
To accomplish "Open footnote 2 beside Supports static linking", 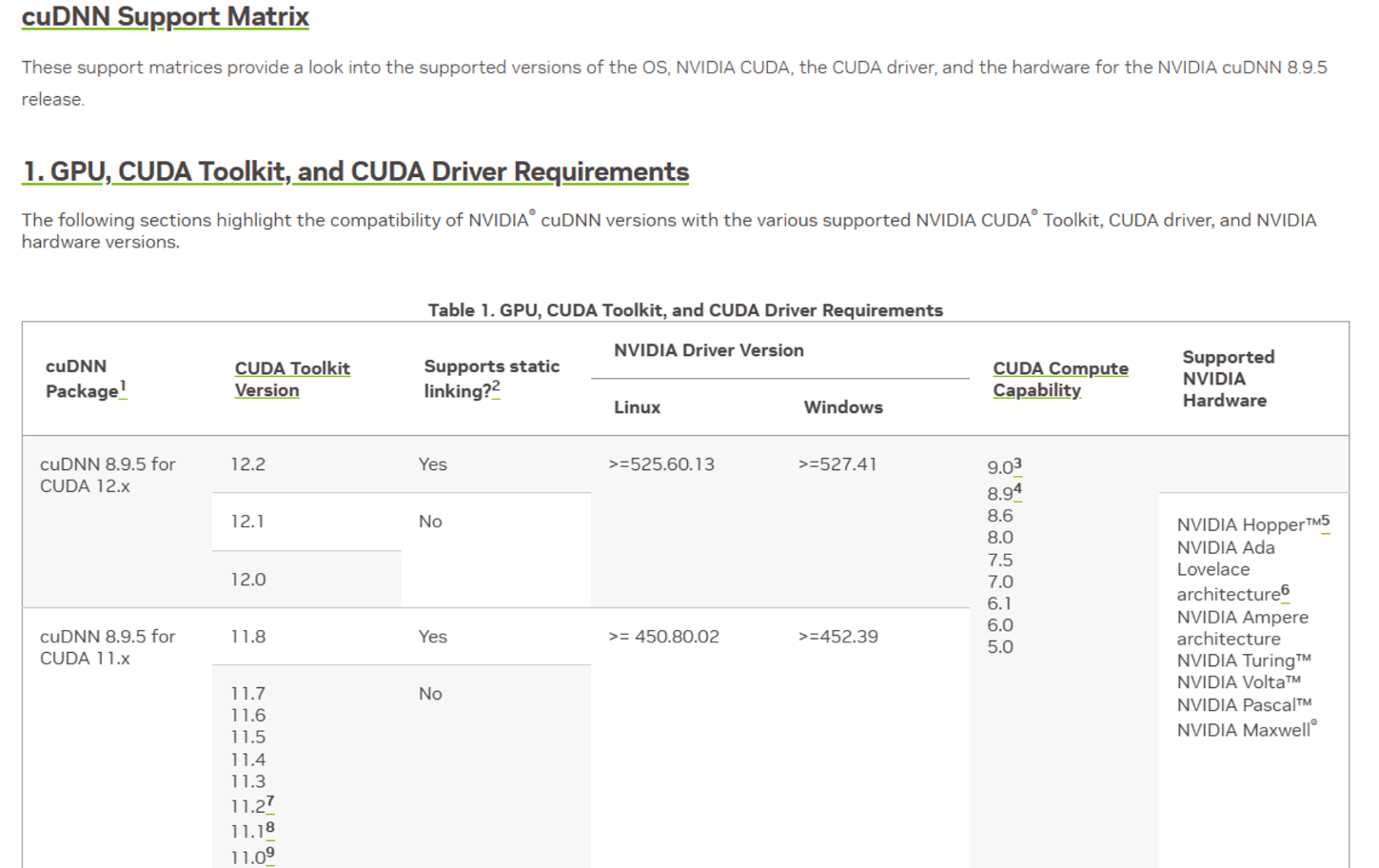I will tap(496, 386).
